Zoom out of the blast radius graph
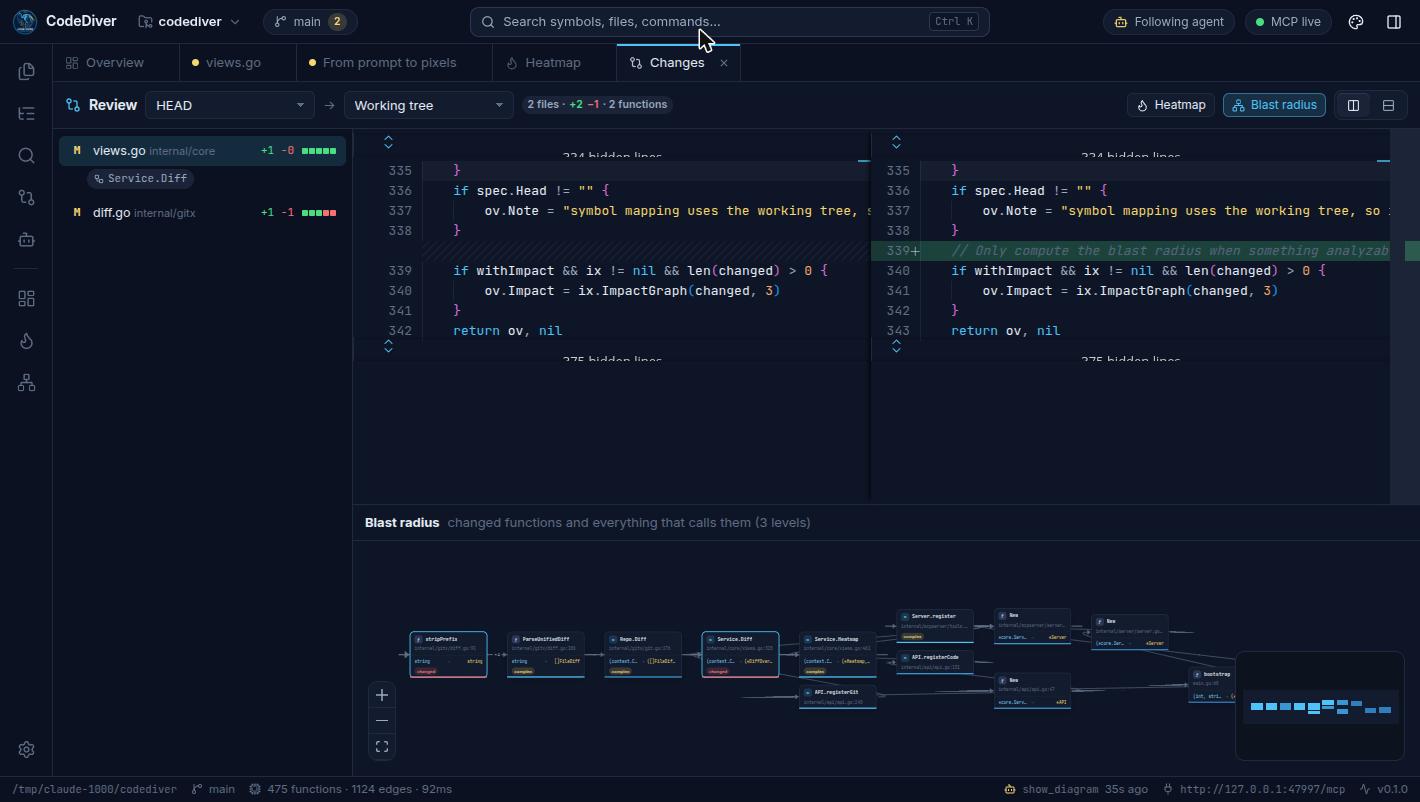Image resolution: width=1420 pixels, height=802 pixels. [382, 721]
